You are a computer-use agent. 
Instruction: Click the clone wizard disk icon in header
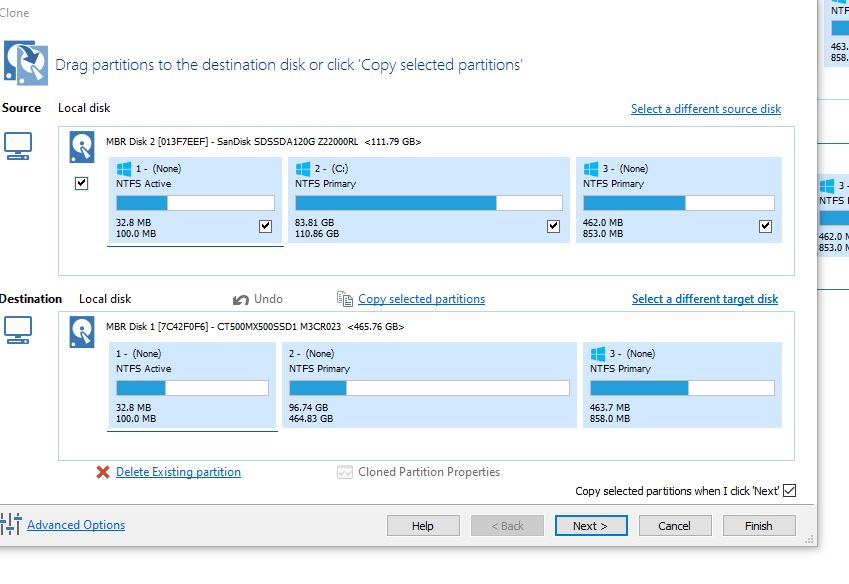(x=27, y=60)
